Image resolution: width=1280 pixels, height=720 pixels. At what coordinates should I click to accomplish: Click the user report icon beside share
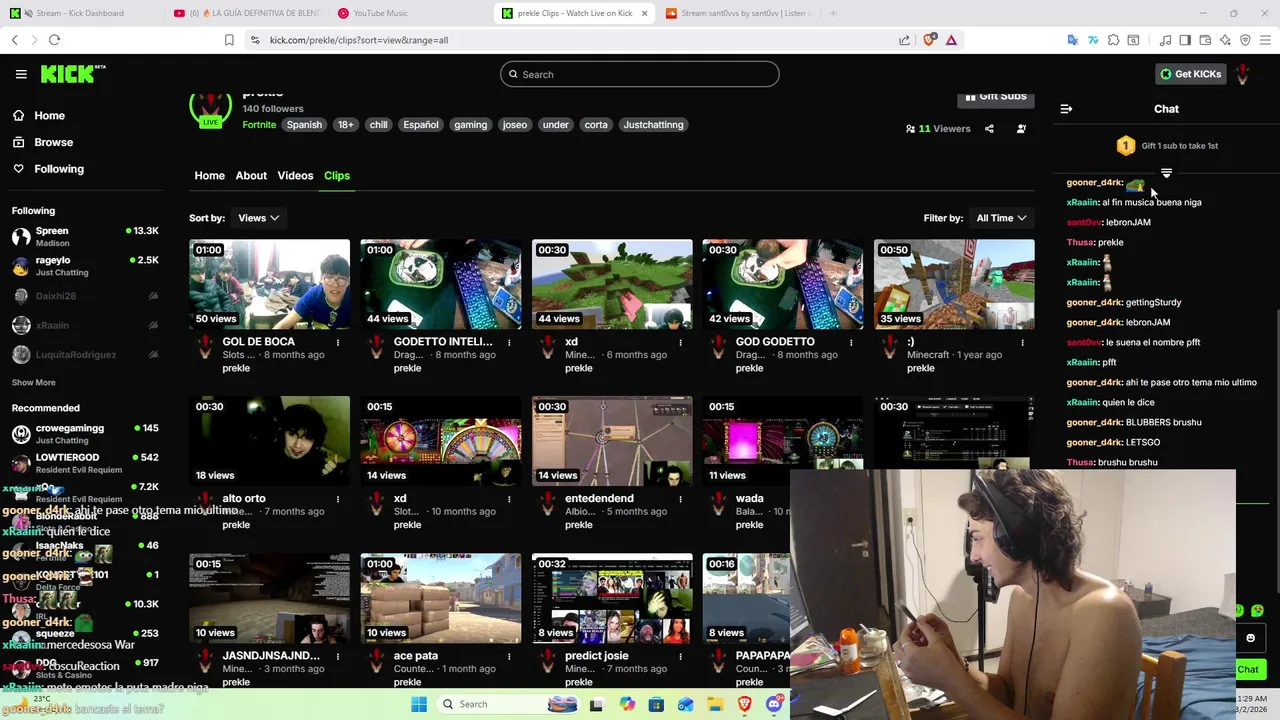tap(1021, 129)
